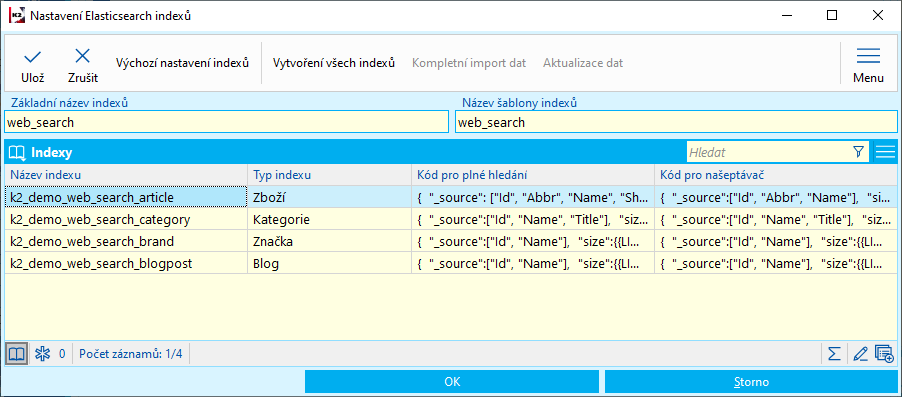Click Výchozí nastavení indexů
The image size is (902, 397).
(x=182, y=63)
